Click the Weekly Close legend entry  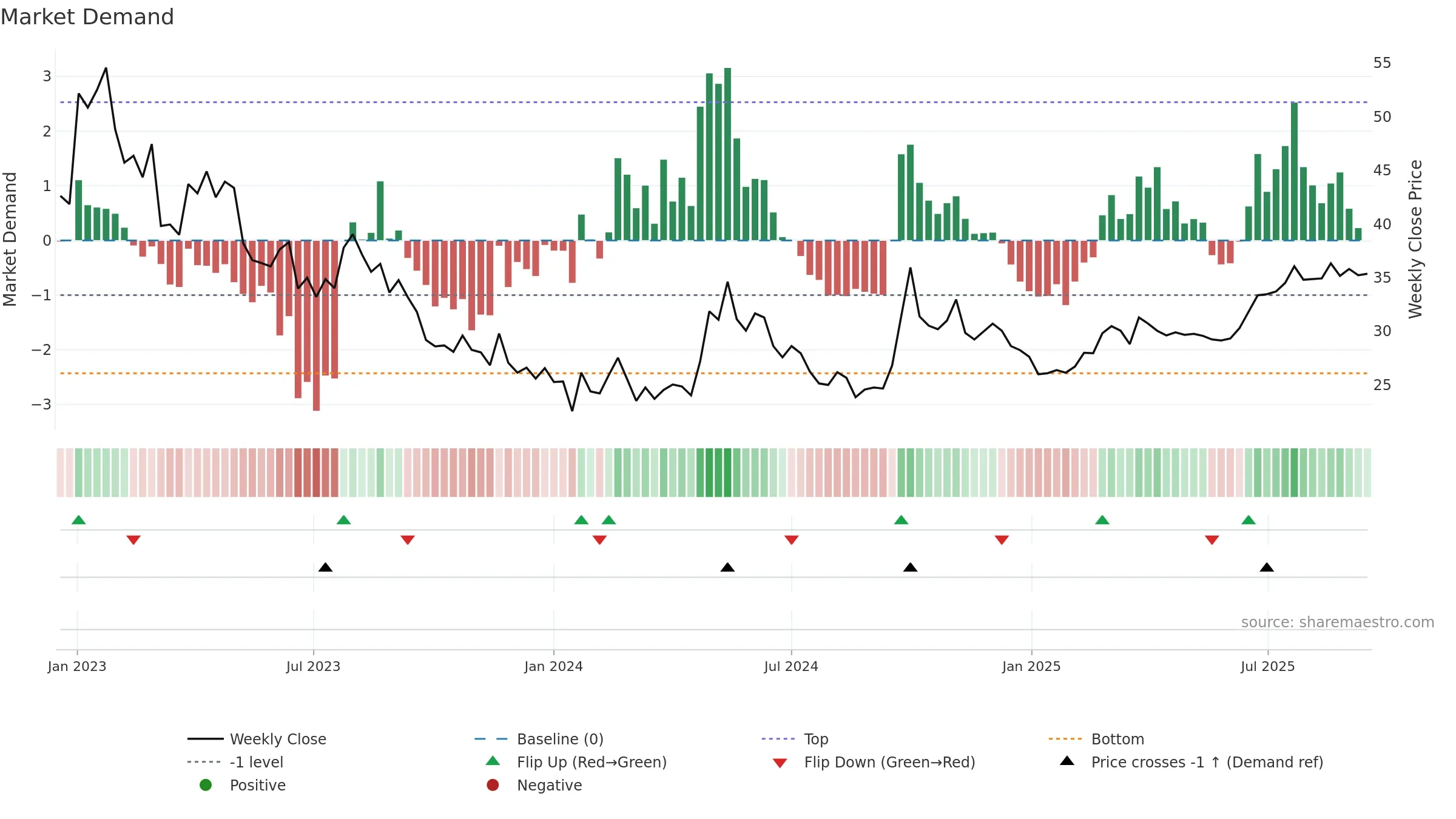click(257, 739)
